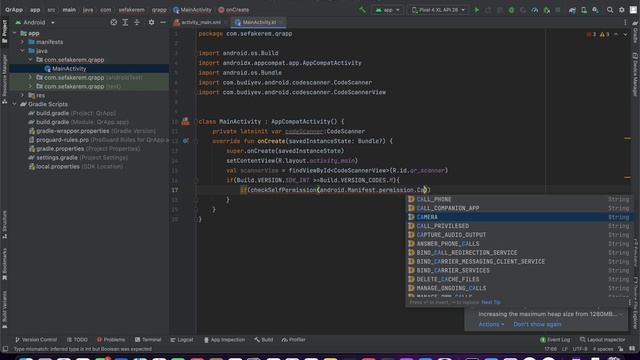The width and height of the screenshot is (640, 360).
Task: Toggle tool window bars in status bar
Action: click(5, 349)
